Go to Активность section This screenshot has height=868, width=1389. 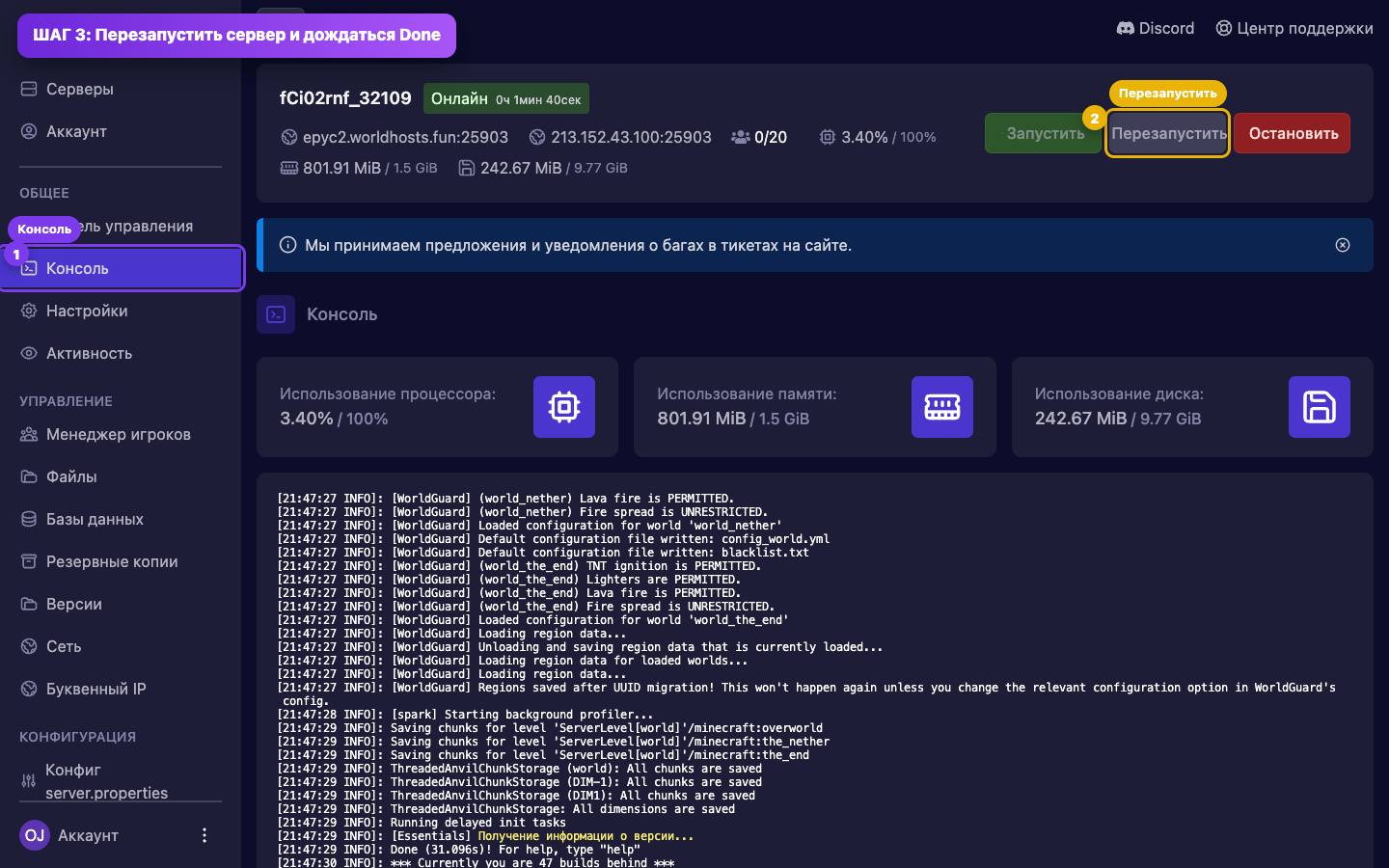pos(121,353)
